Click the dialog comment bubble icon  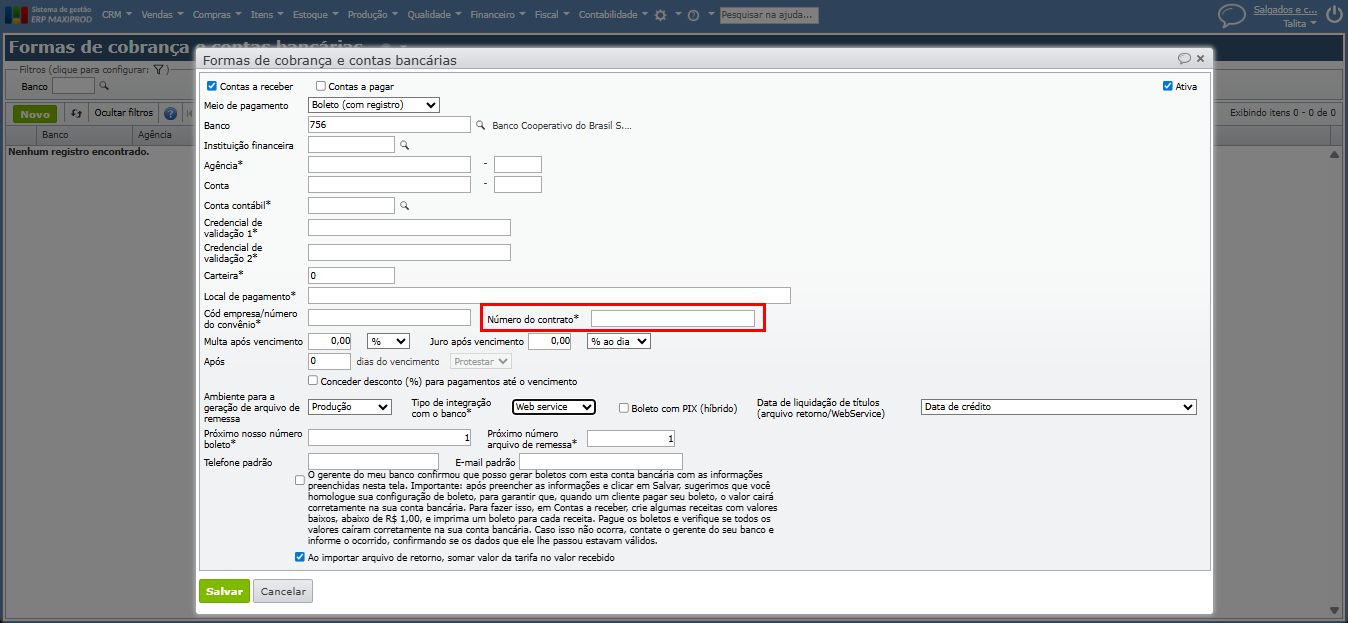click(1184, 59)
